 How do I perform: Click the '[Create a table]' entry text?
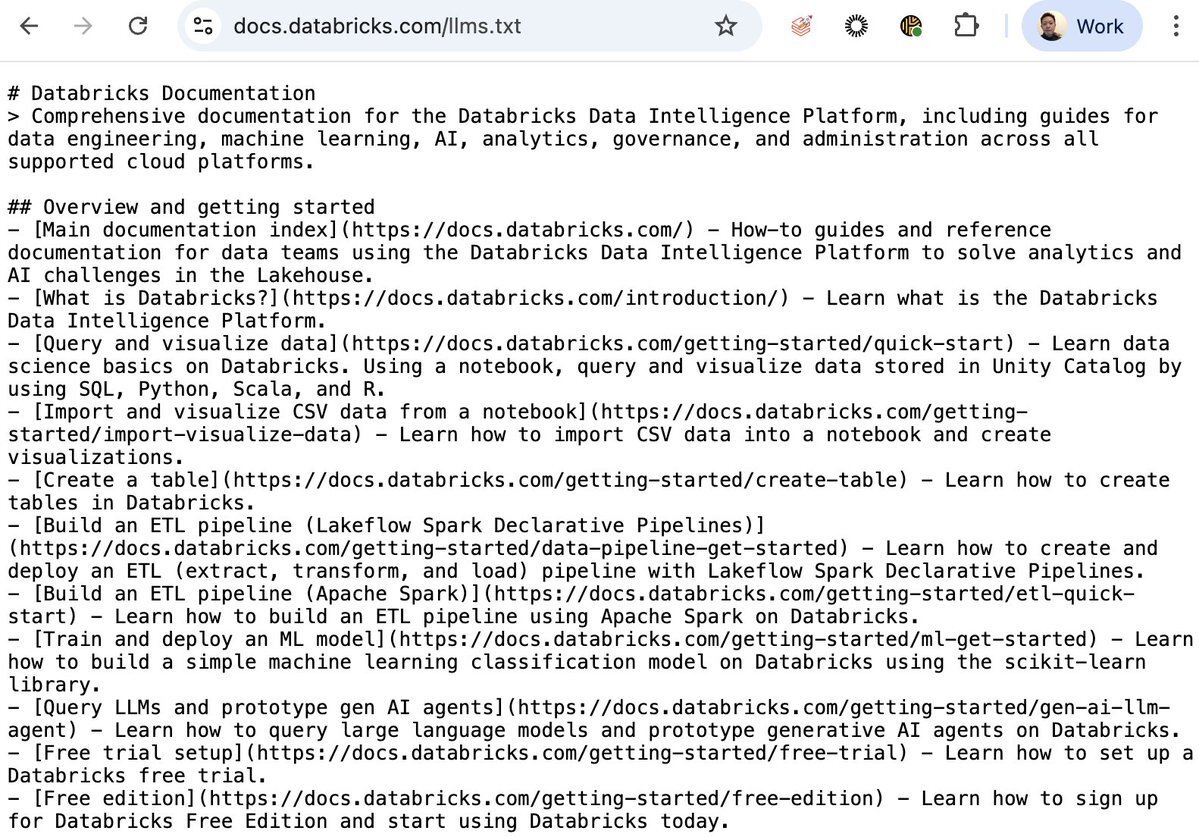pyautogui.click(x=126, y=480)
